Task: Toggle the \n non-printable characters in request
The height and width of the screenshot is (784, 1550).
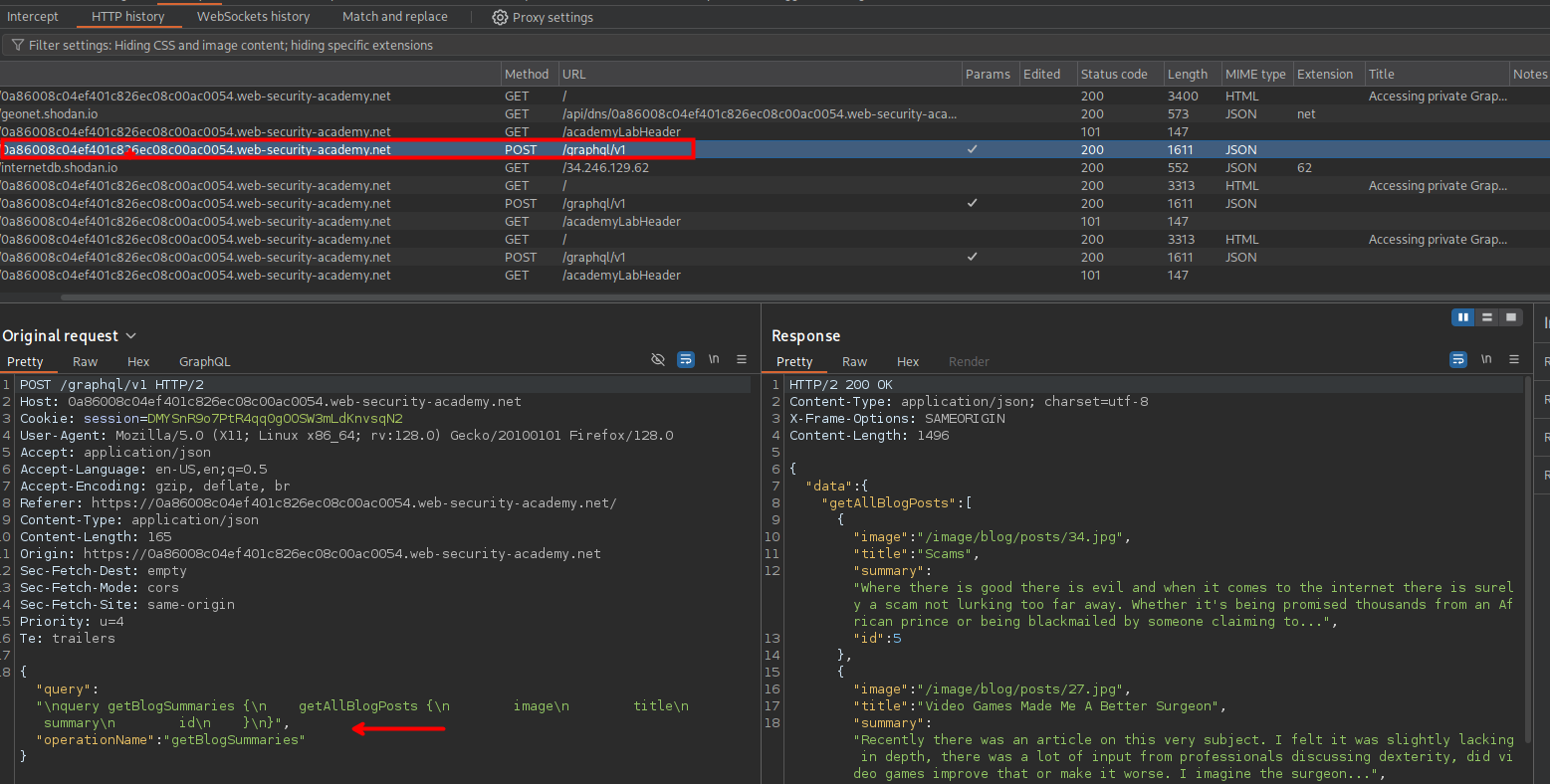Action: 714,359
